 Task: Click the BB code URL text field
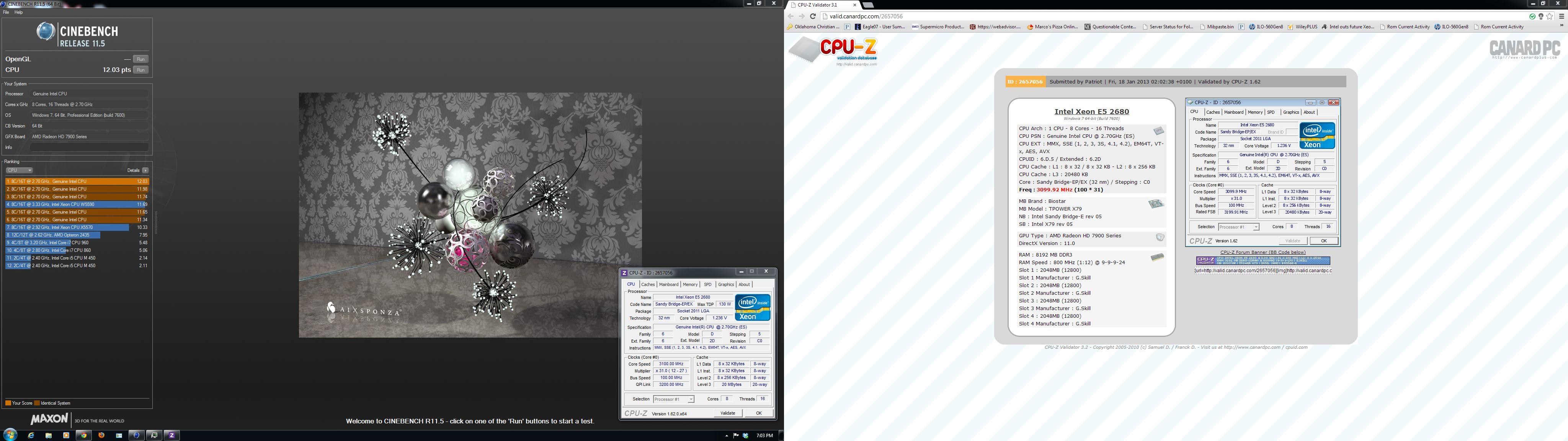(x=1263, y=270)
